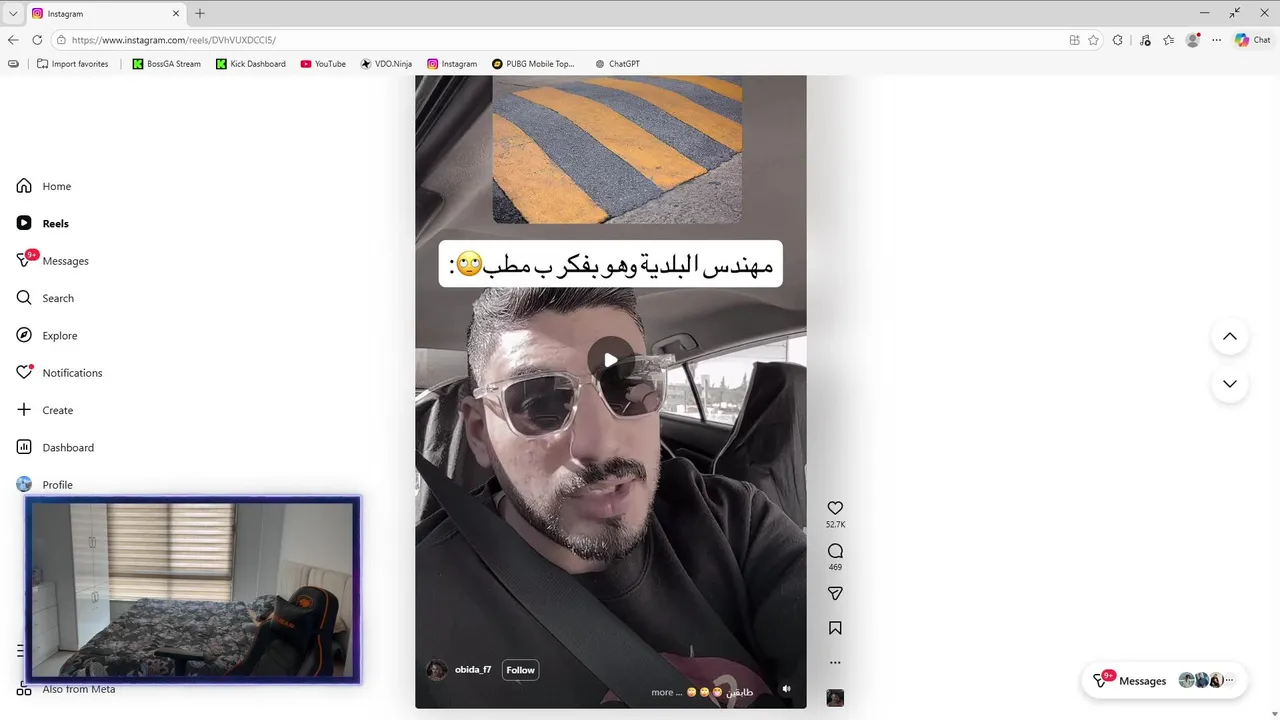Open Instagram bookmark in favorites bar
This screenshot has width=1280, height=720.
coord(452,64)
